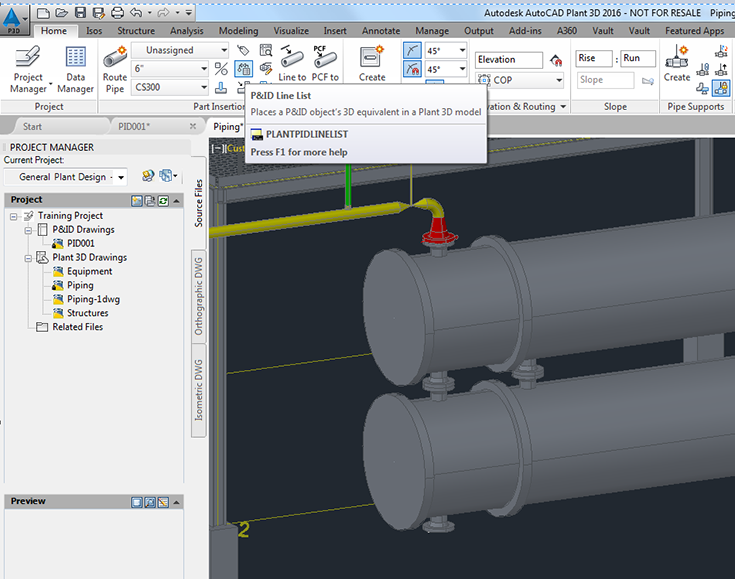Screen dimensions: 735x579
Task: Select the Orthographic DWG side tab
Action: click(199, 296)
